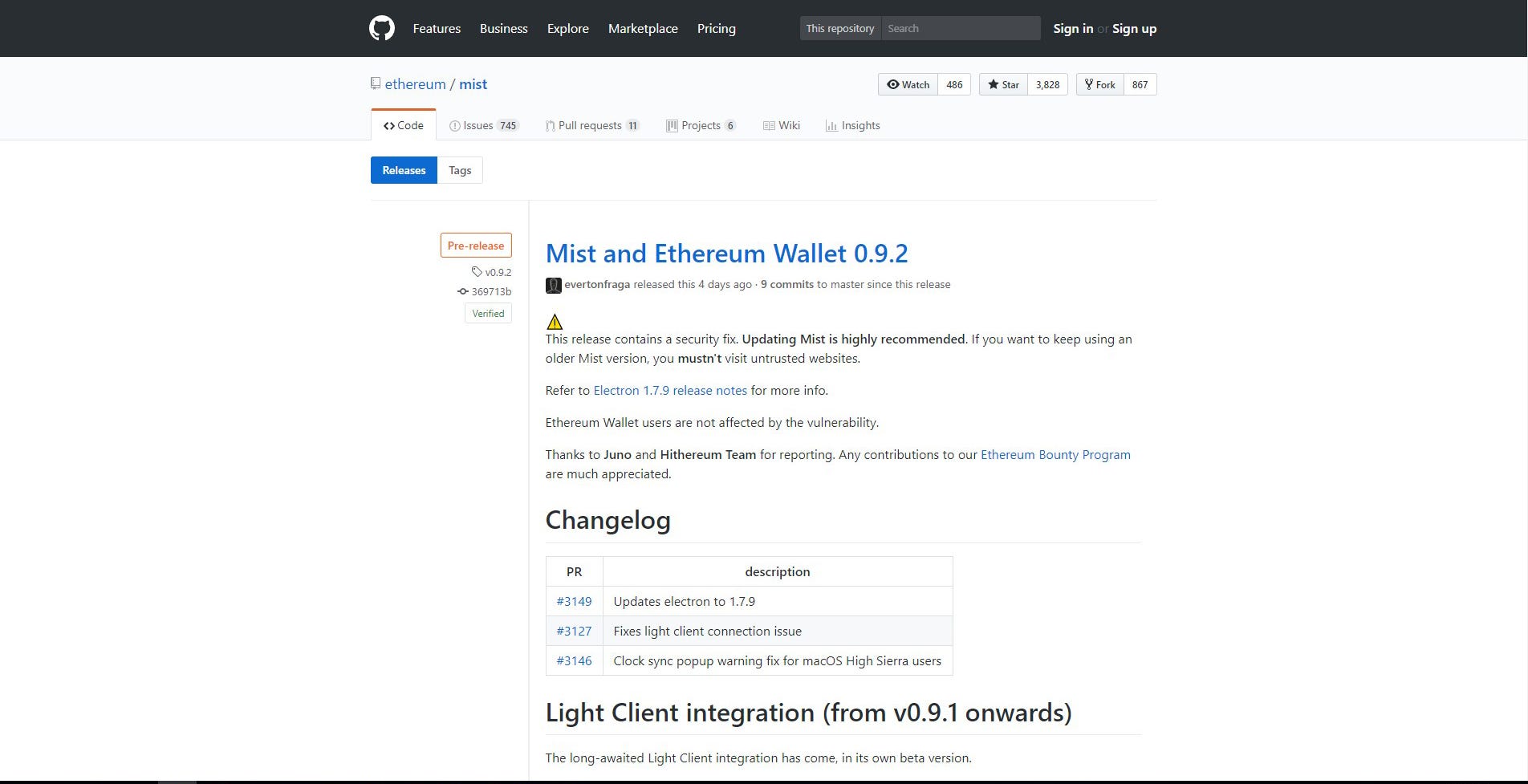Click the yellow warning triangle icon
The width and height of the screenshot is (1528, 784).
coord(555,322)
